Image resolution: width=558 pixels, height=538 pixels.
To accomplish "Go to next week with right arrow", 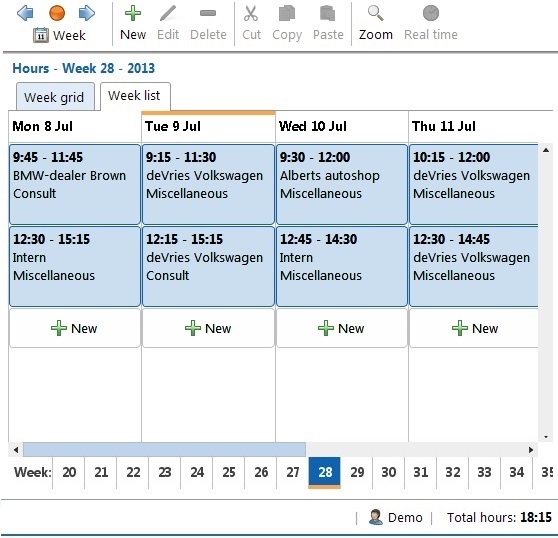I will tap(87, 13).
